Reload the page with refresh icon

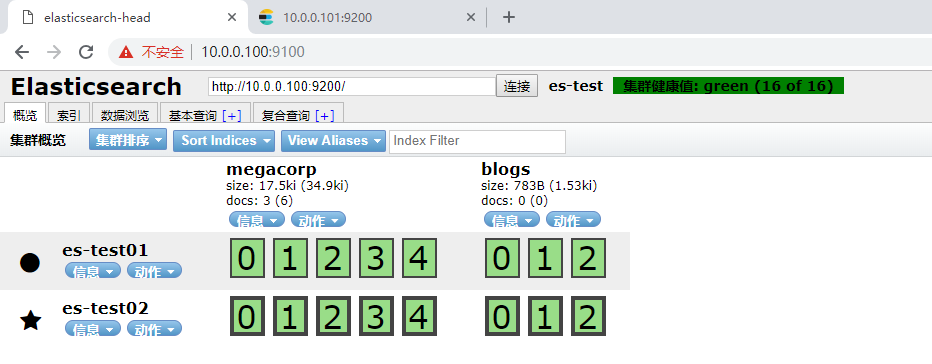86,52
